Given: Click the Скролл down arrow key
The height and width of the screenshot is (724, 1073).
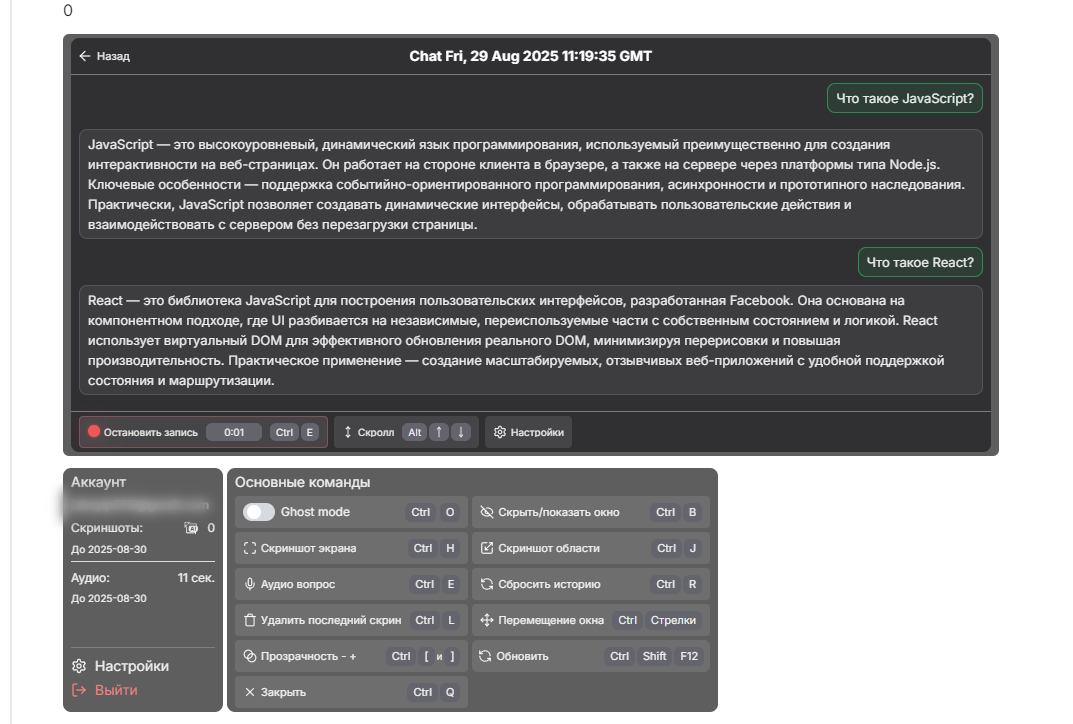Looking at the screenshot, I should point(460,432).
